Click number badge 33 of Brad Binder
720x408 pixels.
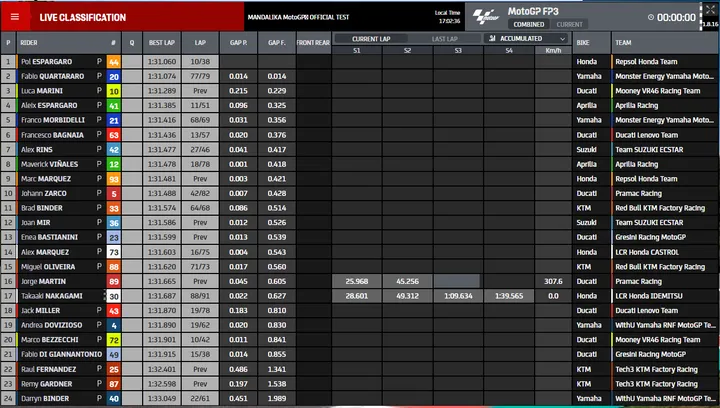pyautogui.click(x=113, y=208)
